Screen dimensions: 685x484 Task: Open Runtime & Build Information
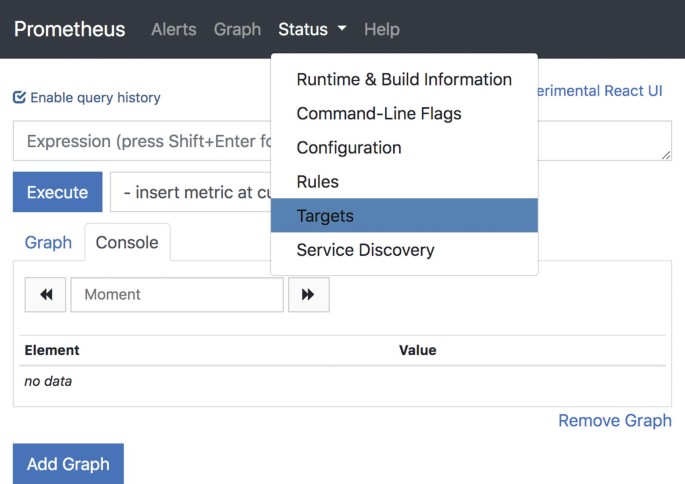(x=404, y=80)
